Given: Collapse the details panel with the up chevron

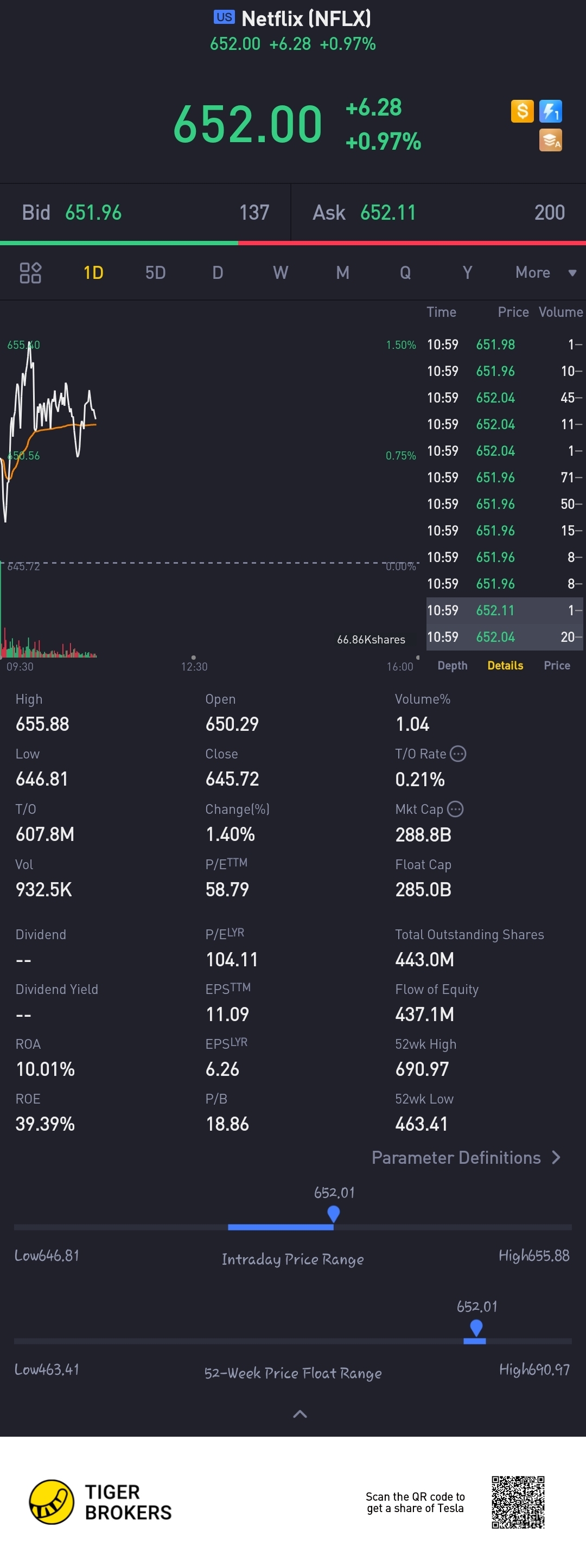Looking at the screenshot, I should tap(300, 1414).
